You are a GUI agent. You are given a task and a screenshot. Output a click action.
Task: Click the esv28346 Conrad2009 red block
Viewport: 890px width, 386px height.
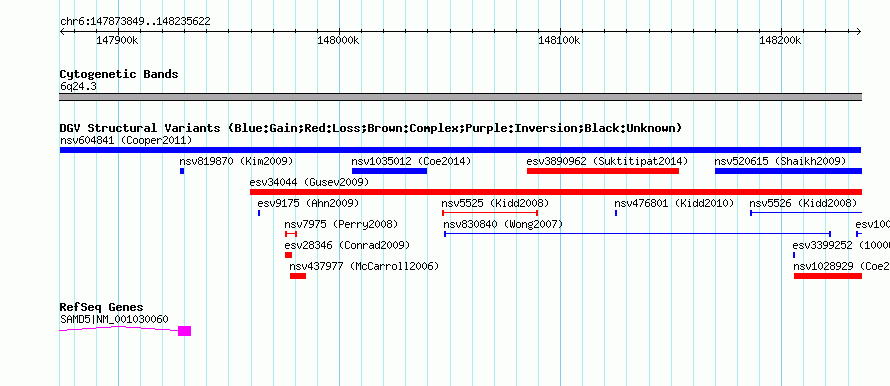point(288,255)
